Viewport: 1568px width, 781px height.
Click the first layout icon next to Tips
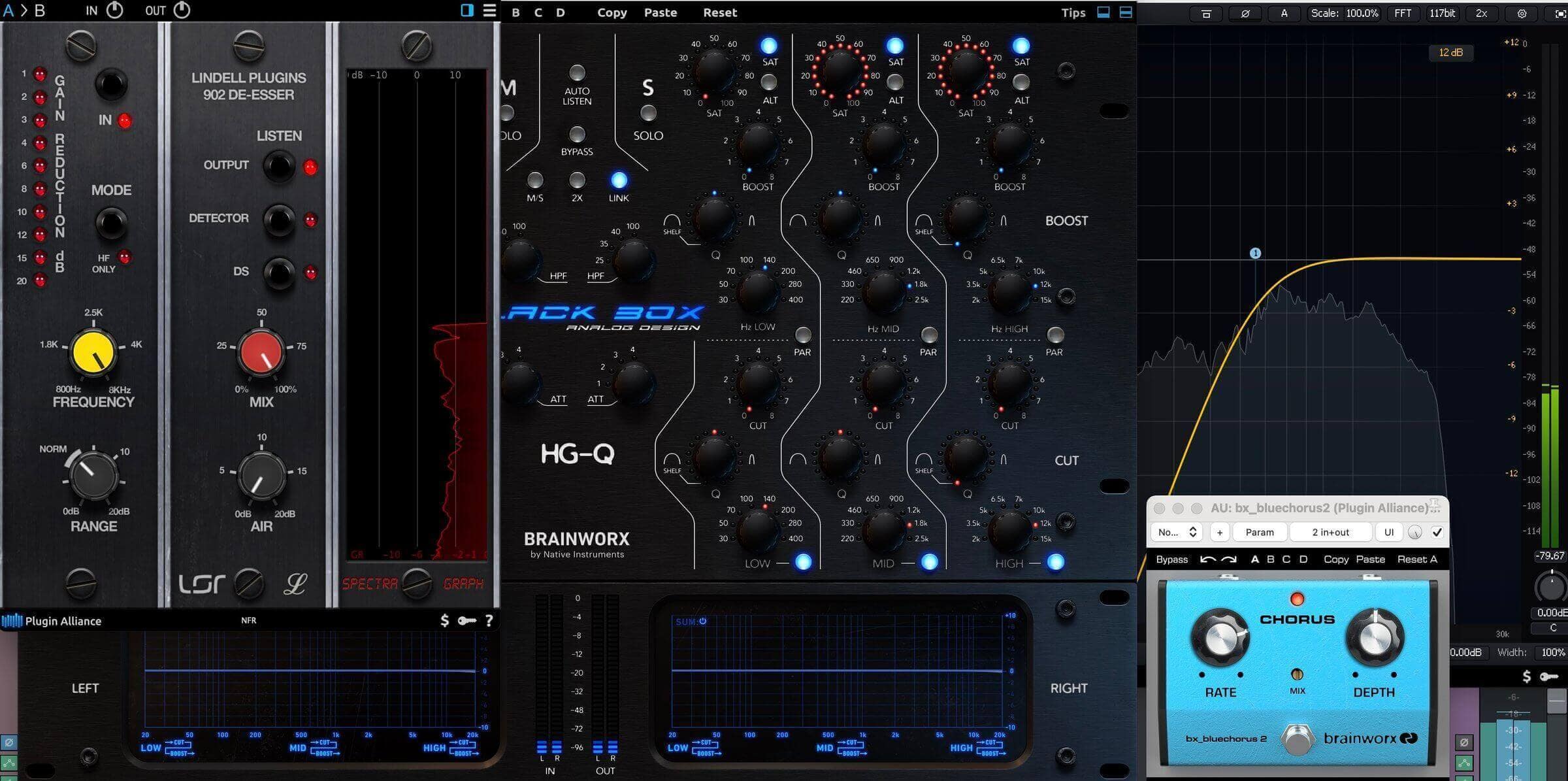[x=1103, y=12]
